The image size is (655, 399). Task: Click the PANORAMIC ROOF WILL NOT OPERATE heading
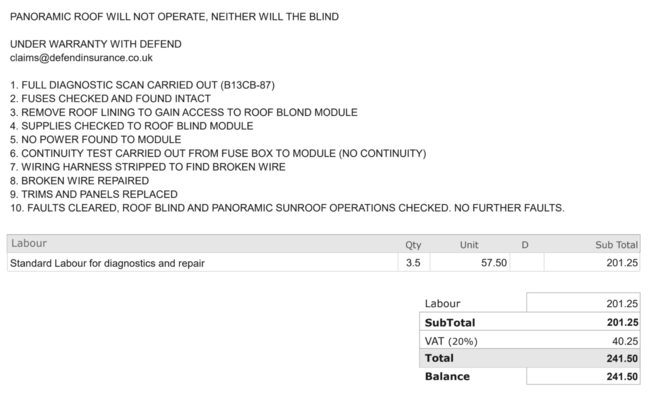click(x=174, y=17)
